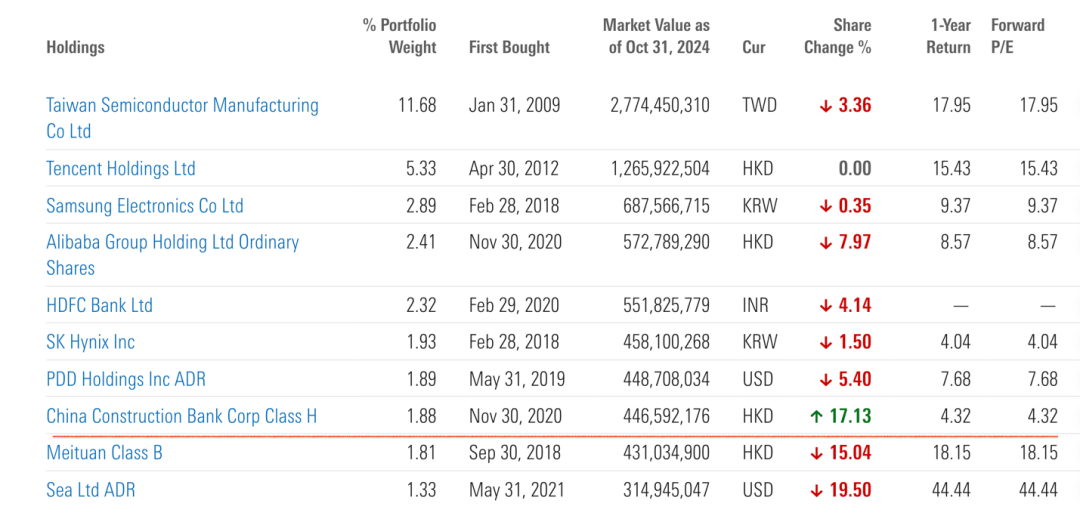The width and height of the screenshot is (1080, 522).
Task: Select the 1-Year Return value 44.44
Action: pos(951,490)
